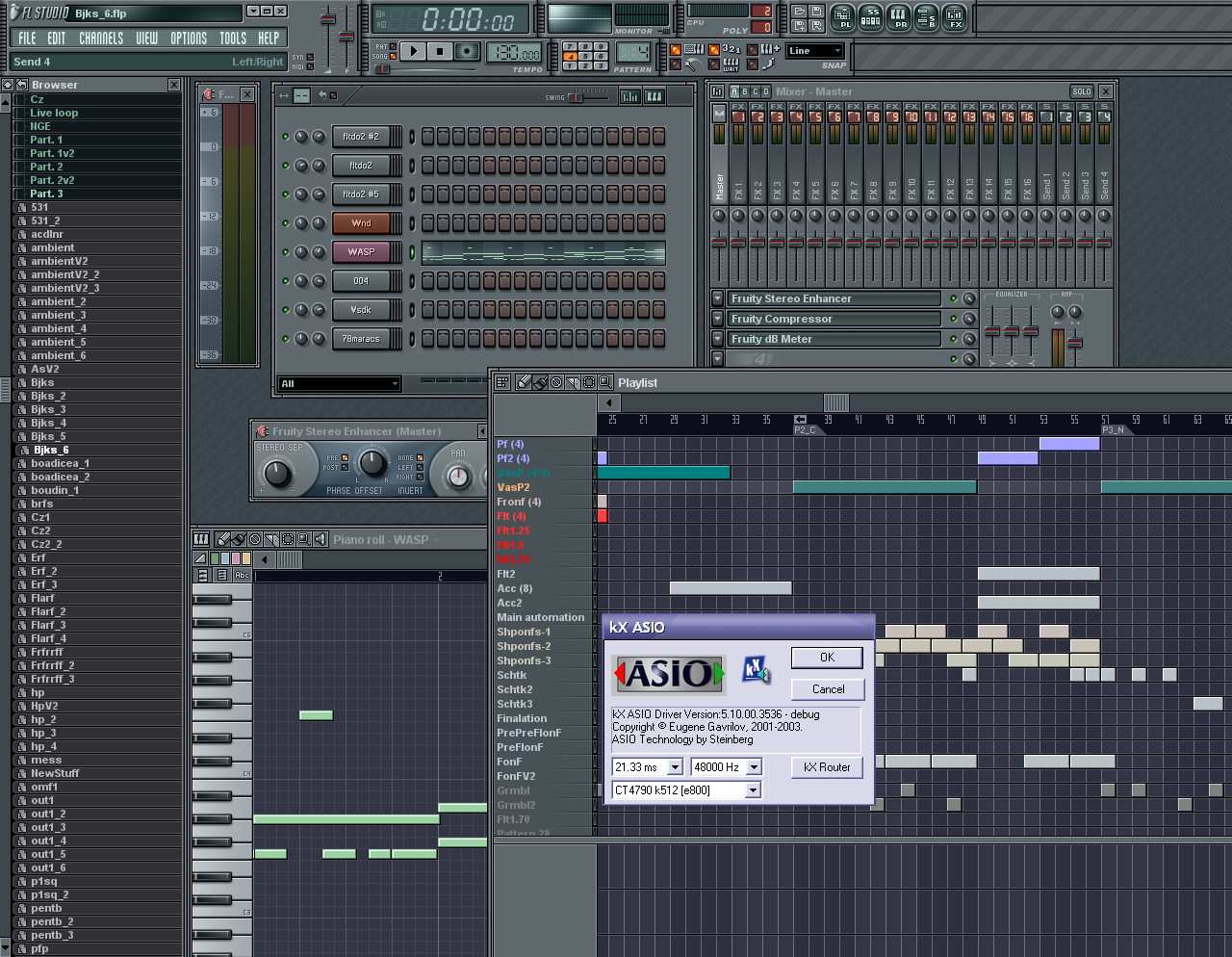
Task: Select the Paint brush tool in Playlist toolbar
Action: [x=540, y=382]
